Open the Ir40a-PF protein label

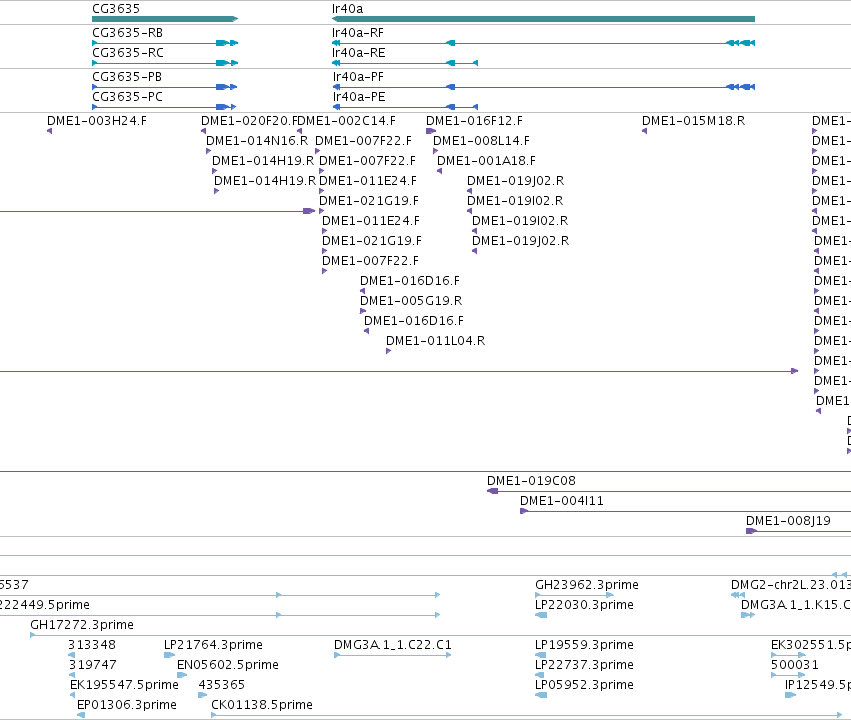click(358, 77)
